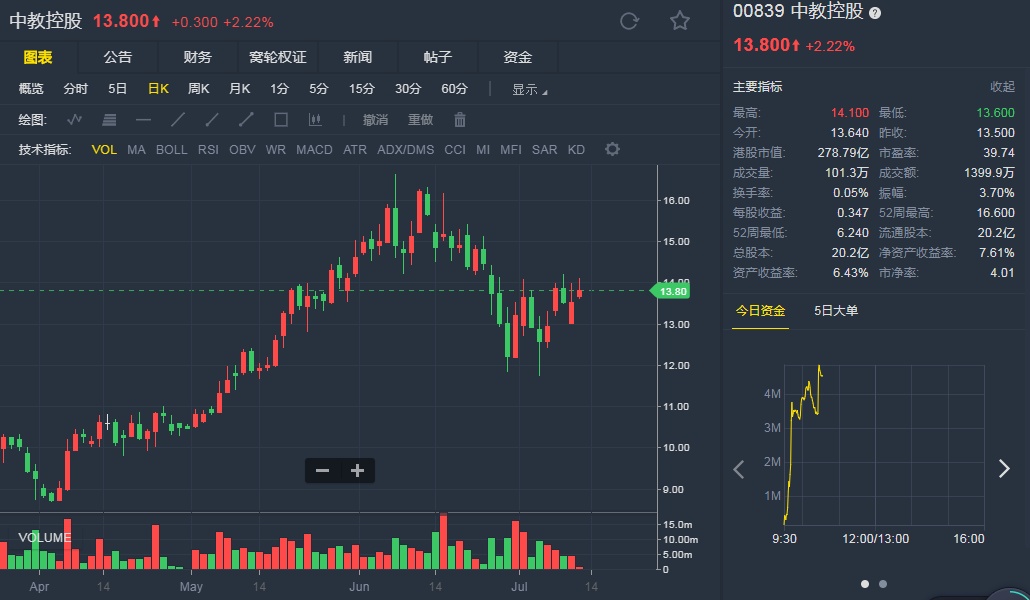Viewport: 1030px width, 600px height.
Task: Open technical indicator settings gear
Action: [x=612, y=150]
